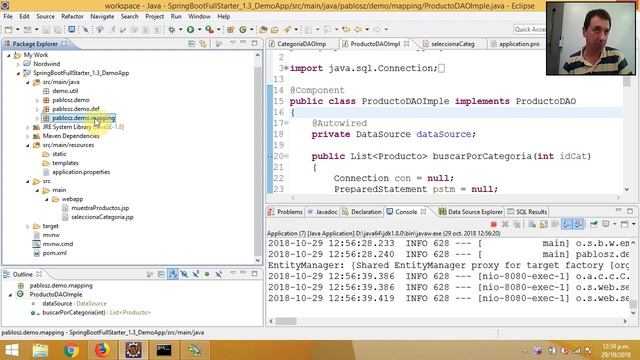Open Google Chrome from the taskbar
Image resolution: width=640 pixels, height=360 pixels.
coord(71,350)
